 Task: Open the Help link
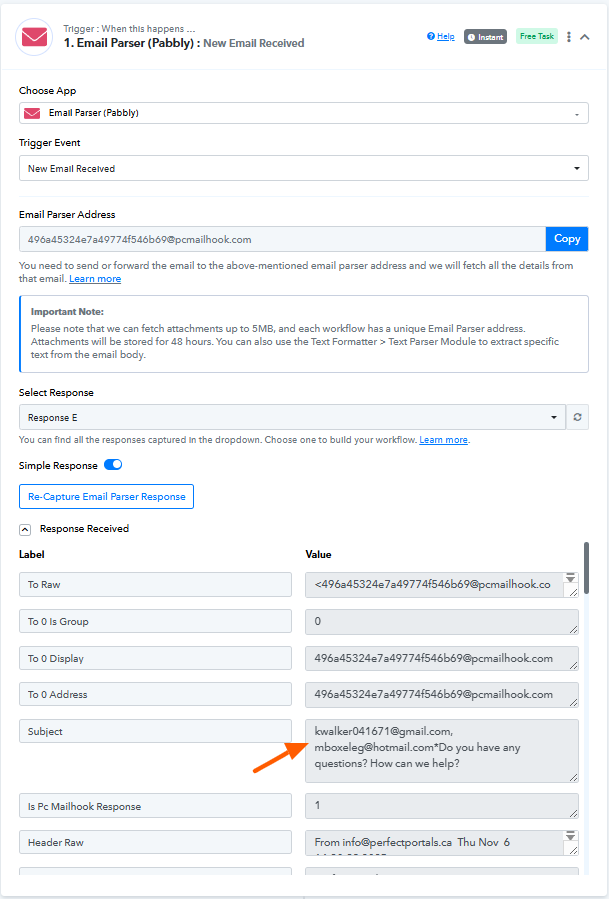tap(441, 37)
